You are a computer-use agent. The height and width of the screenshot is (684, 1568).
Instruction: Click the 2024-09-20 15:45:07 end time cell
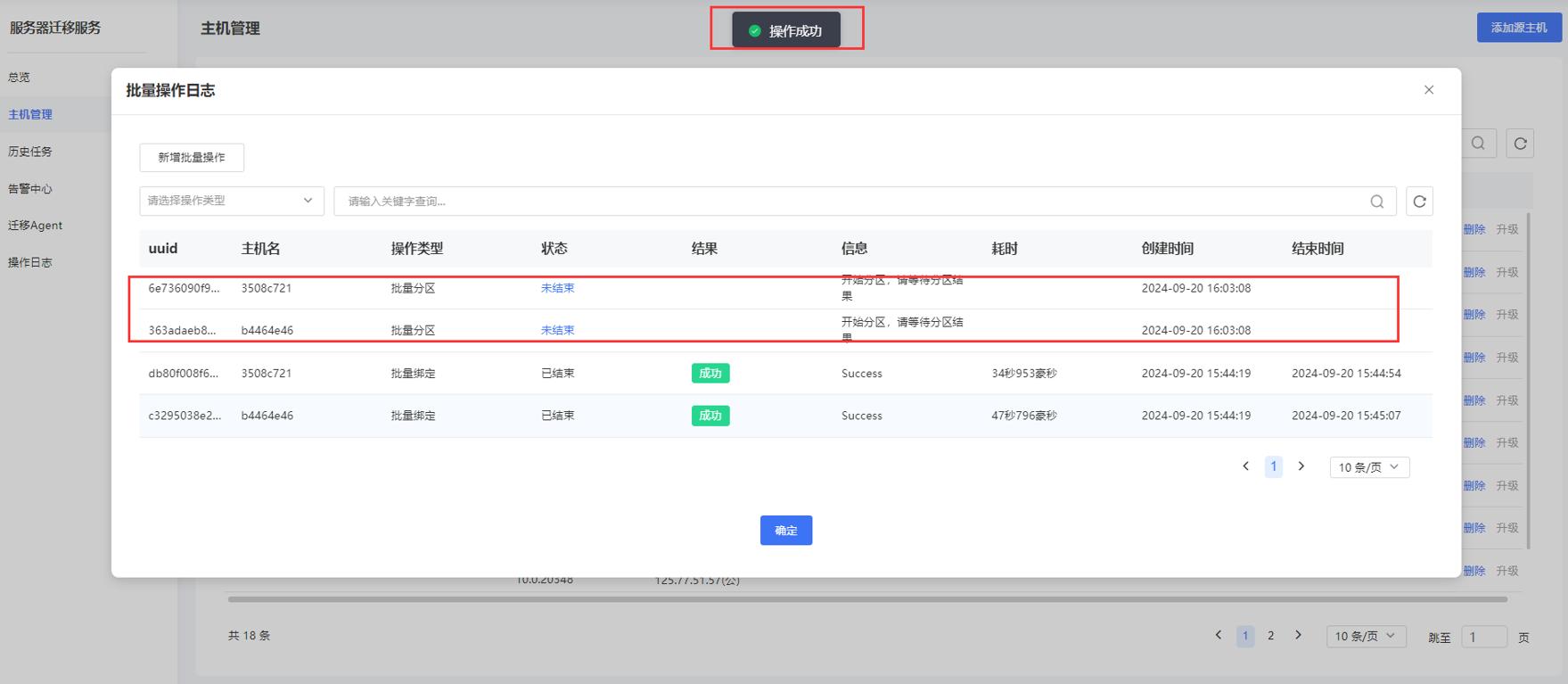point(1346,416)
